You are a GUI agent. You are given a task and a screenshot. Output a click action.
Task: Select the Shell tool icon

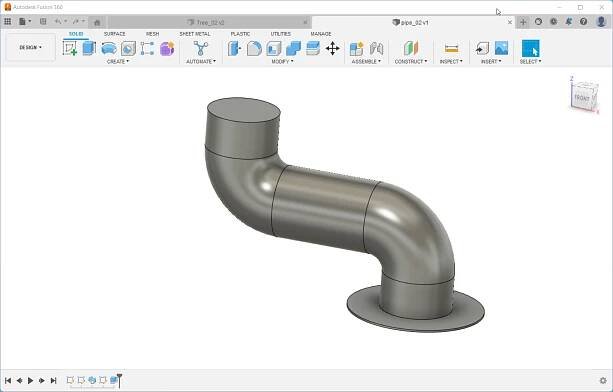tap(274, 48)
